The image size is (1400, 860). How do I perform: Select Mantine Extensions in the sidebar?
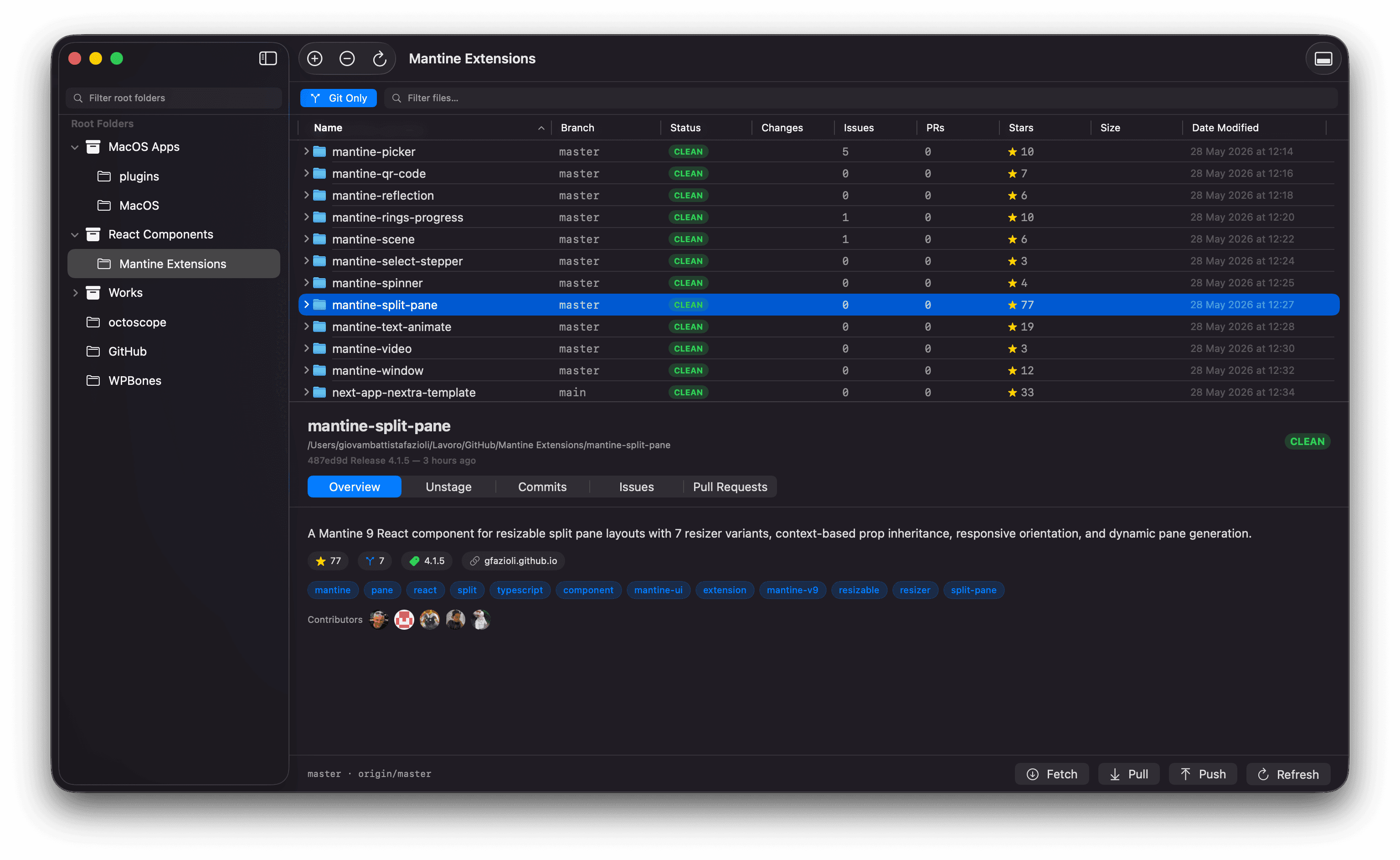point(173,264)
